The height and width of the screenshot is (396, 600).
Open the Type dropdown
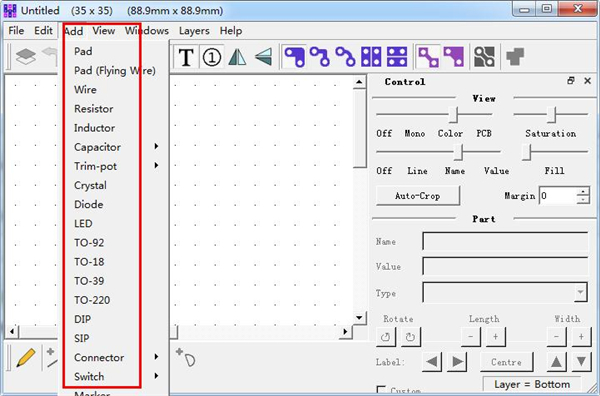click(580, 293)
